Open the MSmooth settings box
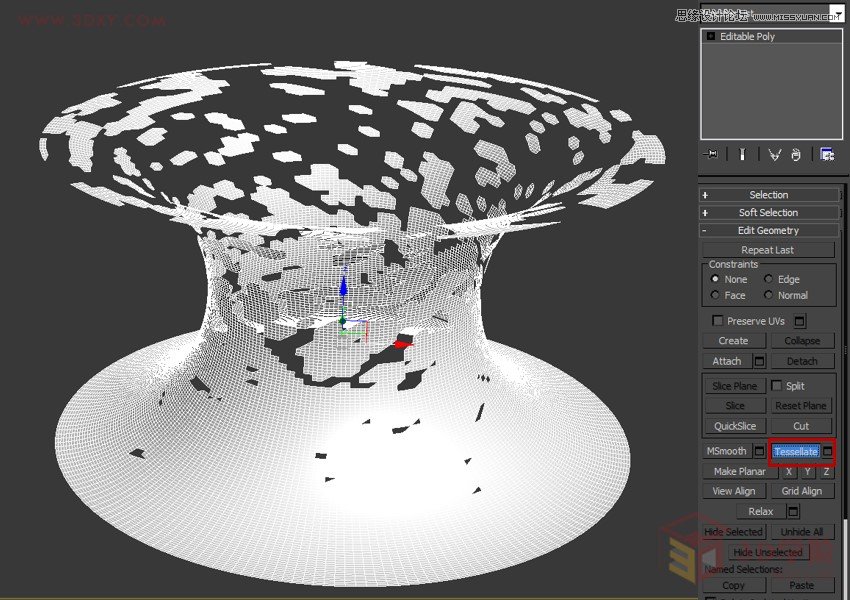Screen dimensions: 850x600 pos(761,451)
